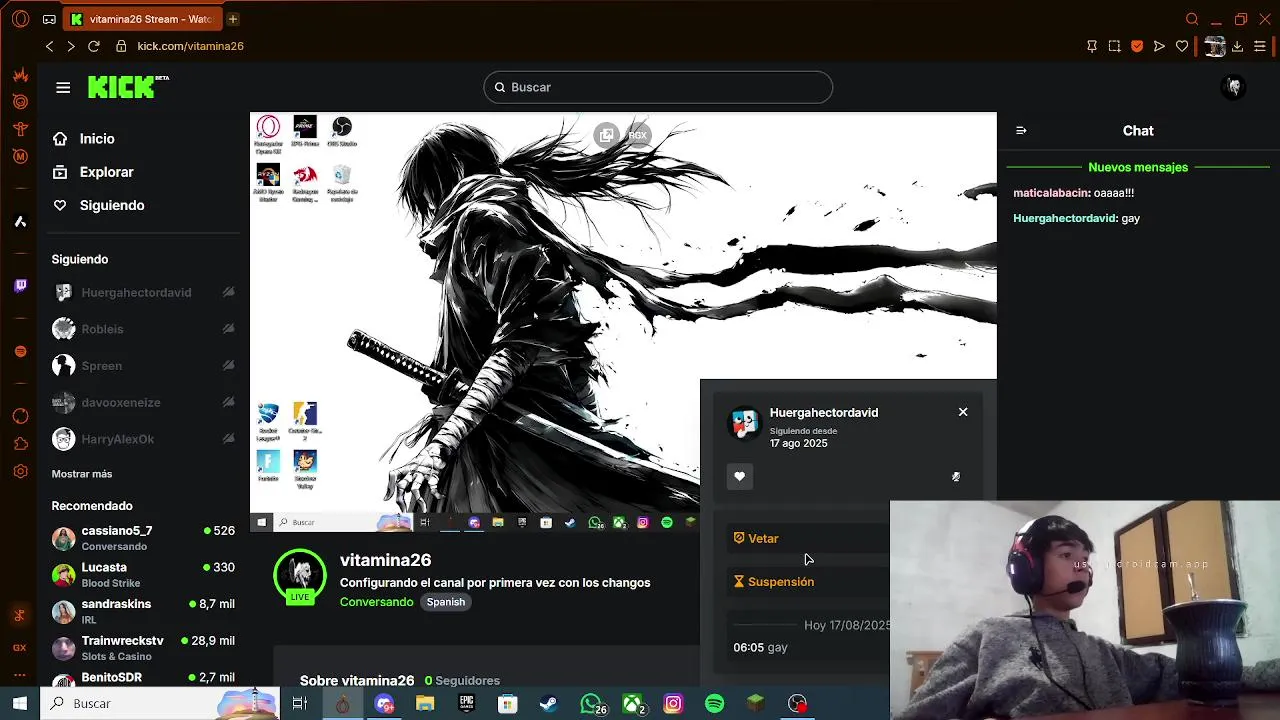1280x720 pixels.
Task: Open followed channel Spreen
Action: coord(143,366)
